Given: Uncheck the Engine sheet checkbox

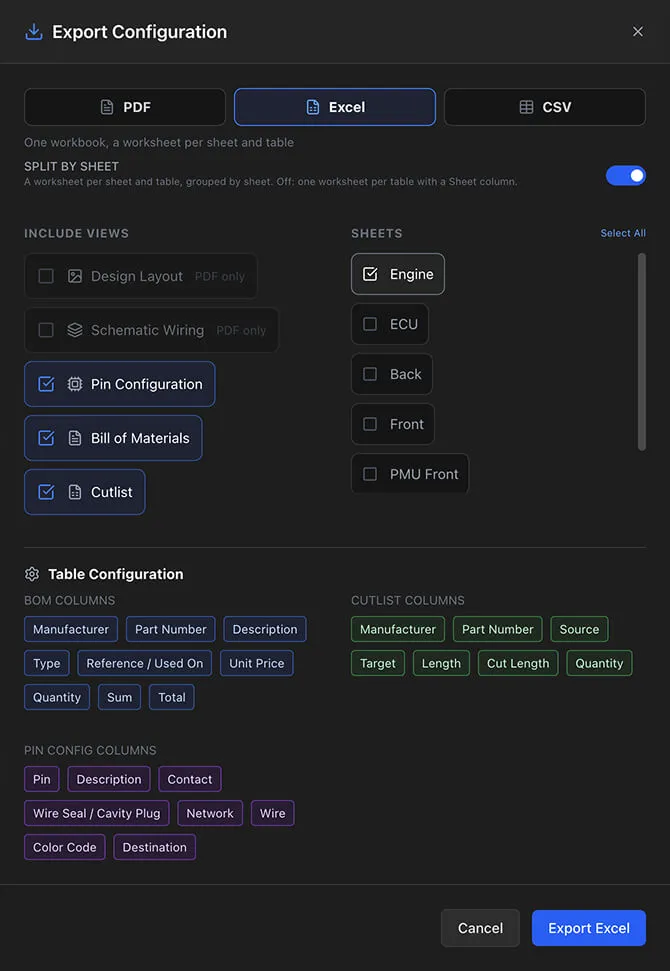Looking at the screenshot, I should pos(370,274).
